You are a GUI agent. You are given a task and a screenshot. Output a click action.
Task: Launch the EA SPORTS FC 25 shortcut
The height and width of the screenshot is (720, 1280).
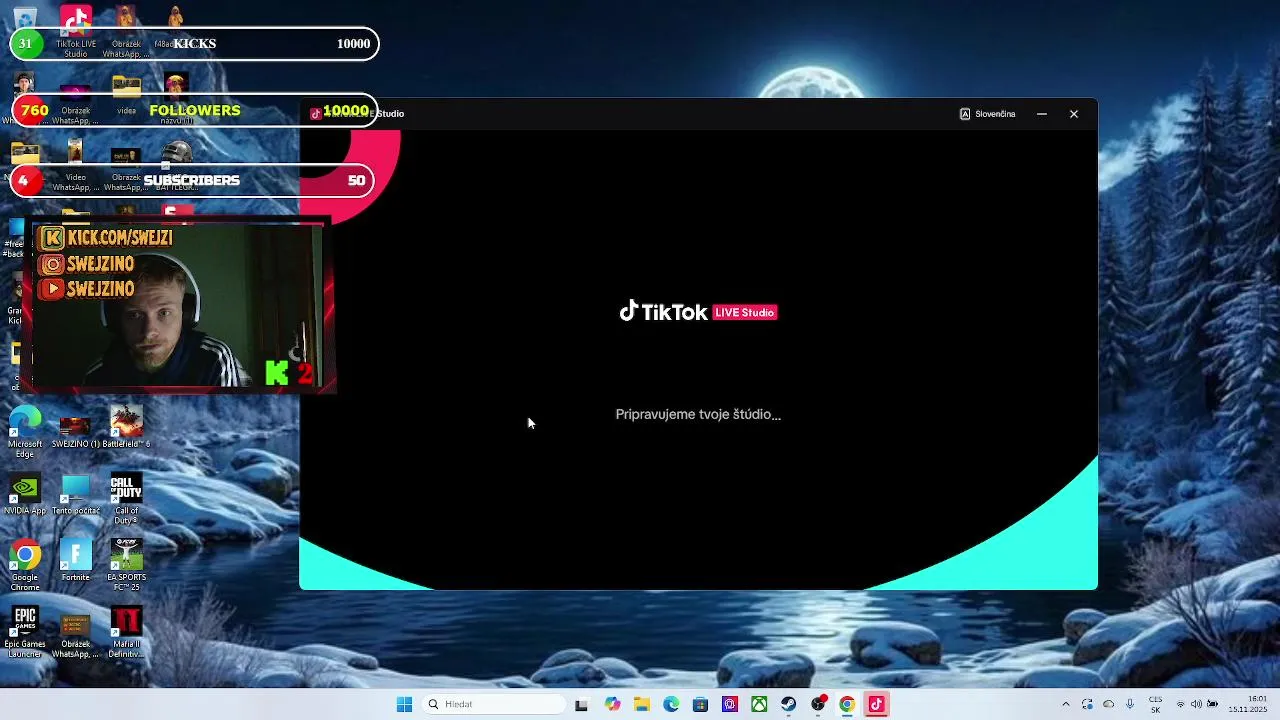[126, 565]
